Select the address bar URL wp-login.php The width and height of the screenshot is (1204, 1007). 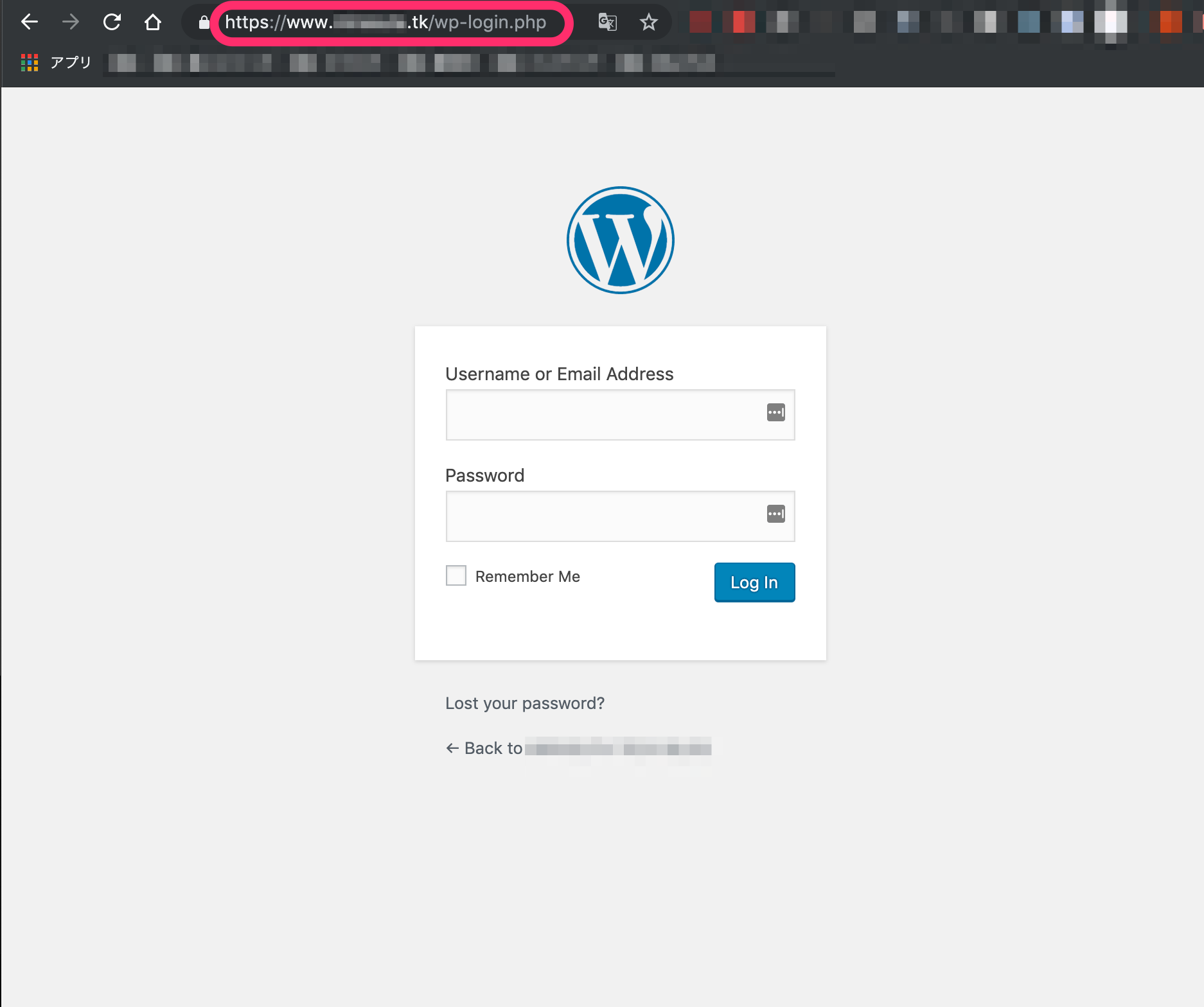385,22
